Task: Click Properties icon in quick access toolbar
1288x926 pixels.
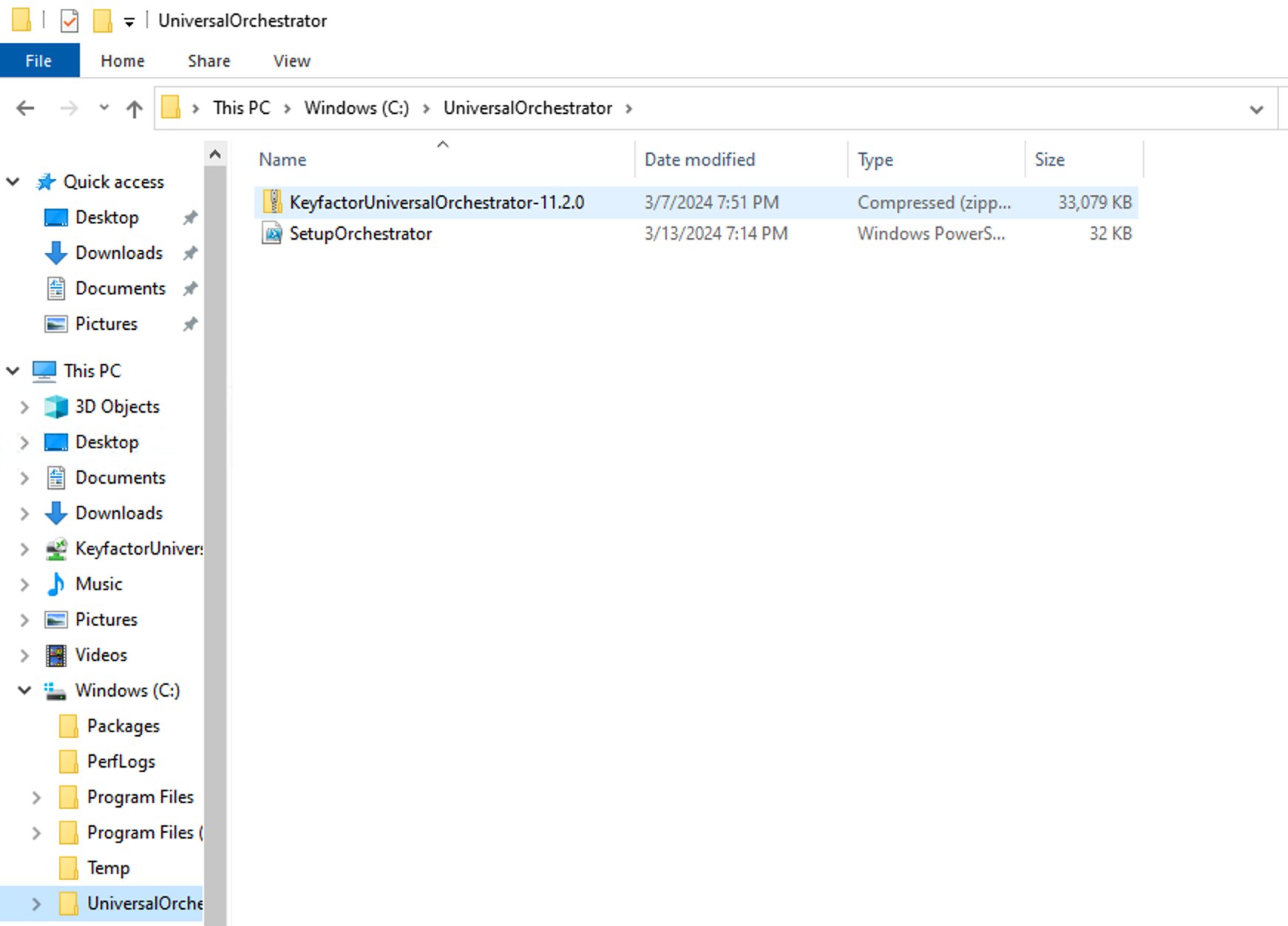Action: tap(70, 21)
